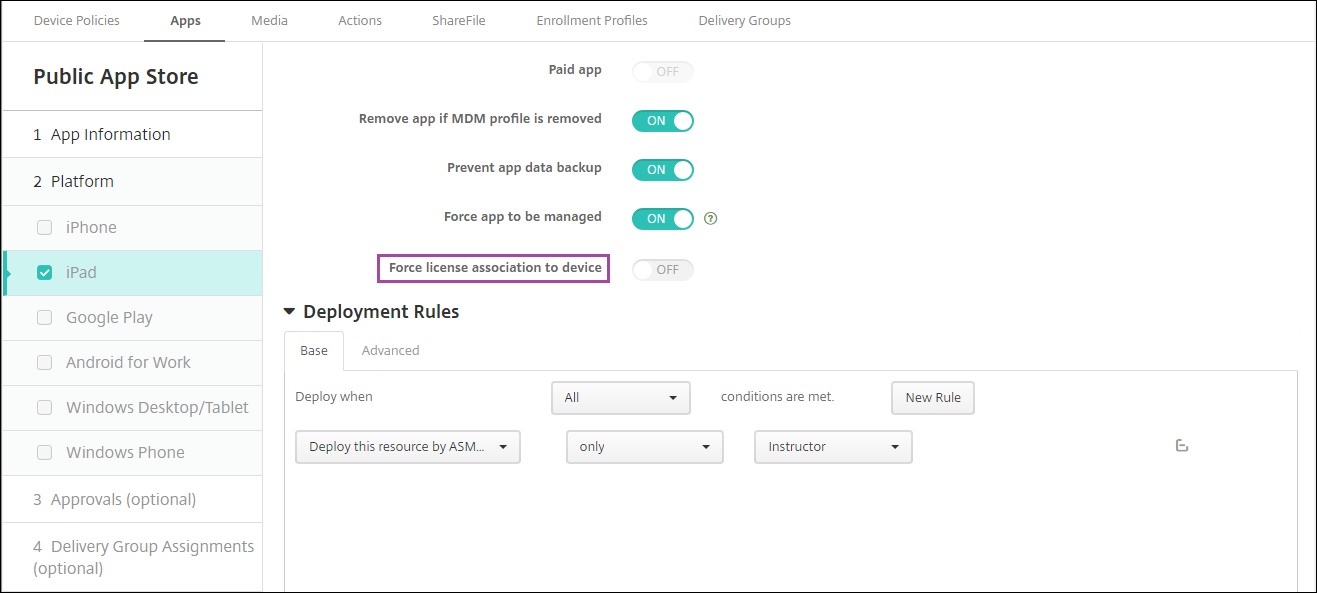Expand the Instructor dropdown
Image resolution: width=1317 pixels, height=593 pixels.
(x=833, y=447)
